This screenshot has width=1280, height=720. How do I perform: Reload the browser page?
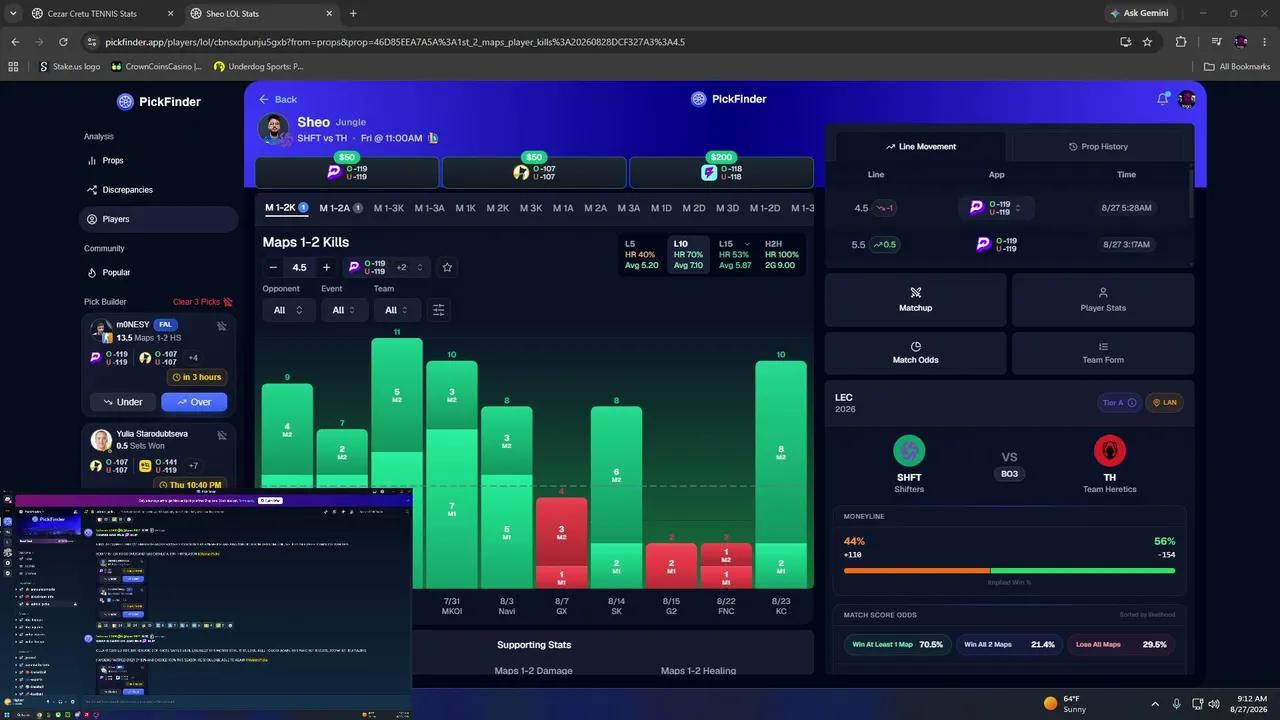point(63,42)
